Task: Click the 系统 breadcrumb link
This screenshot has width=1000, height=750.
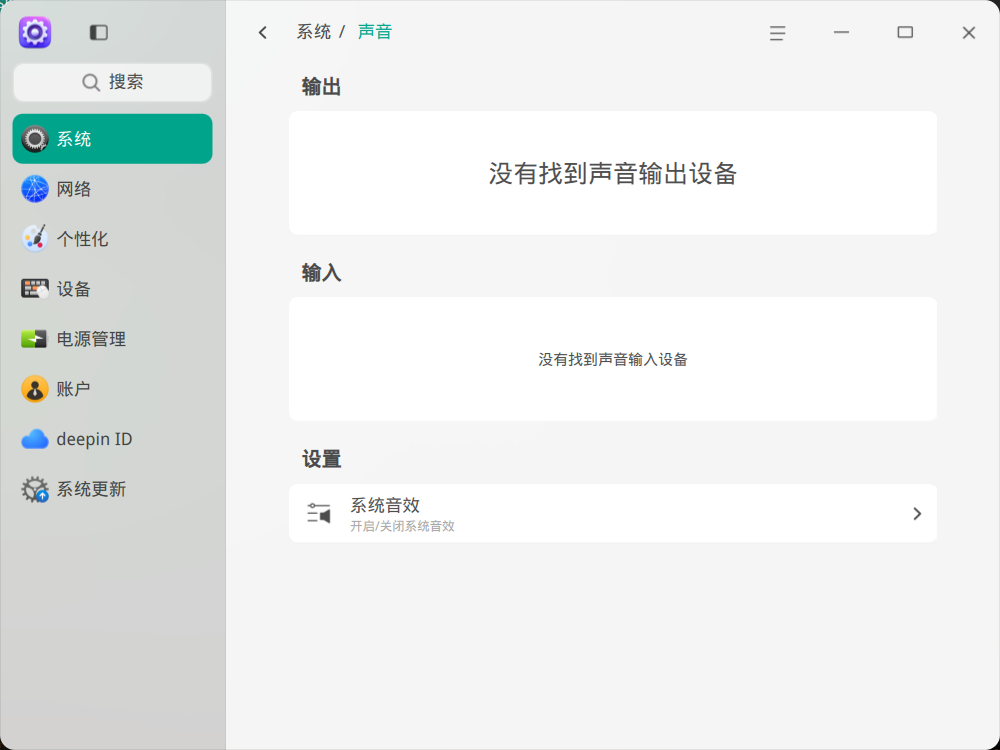Action: 314,32
